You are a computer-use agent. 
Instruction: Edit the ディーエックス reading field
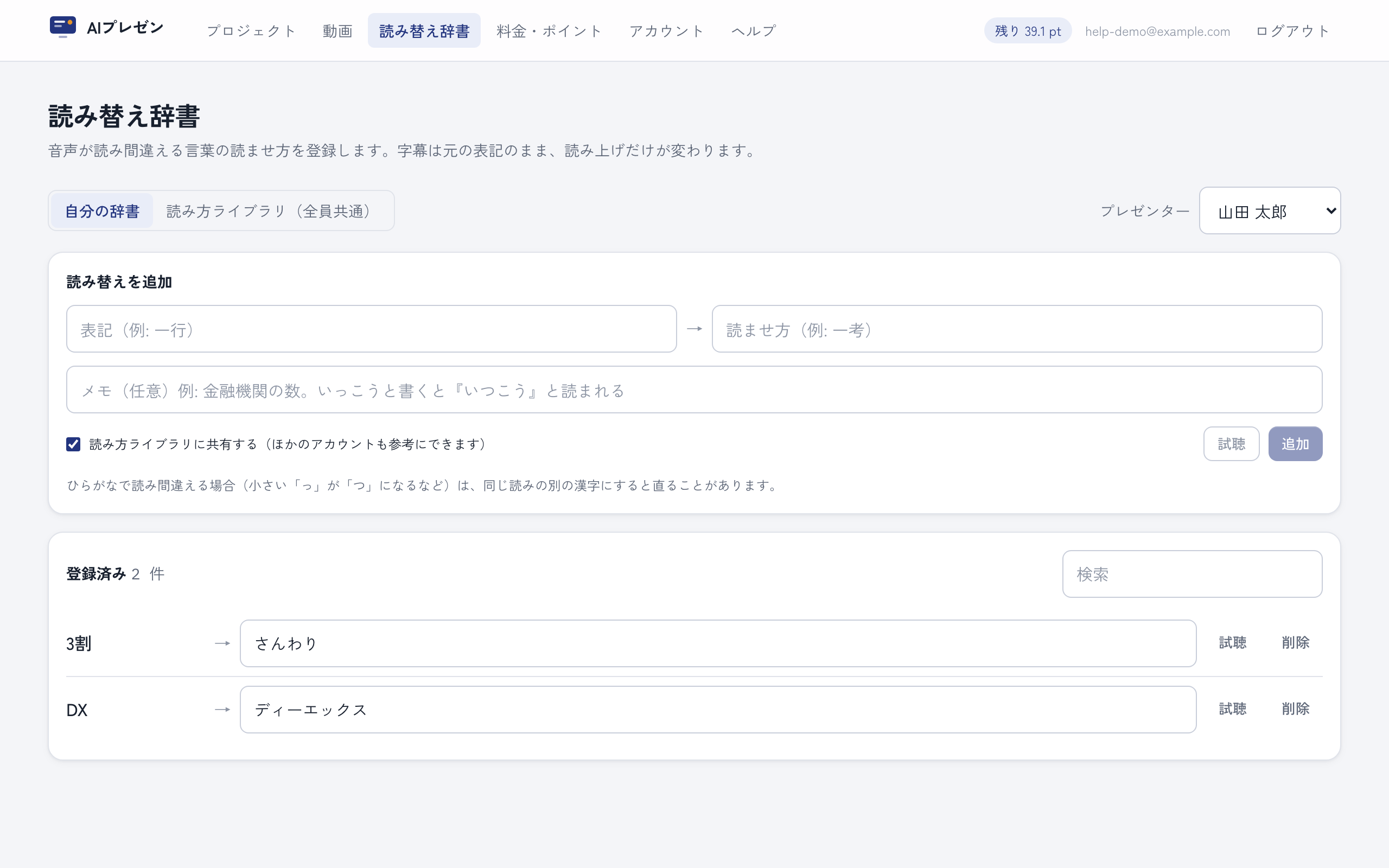[718, 710]
